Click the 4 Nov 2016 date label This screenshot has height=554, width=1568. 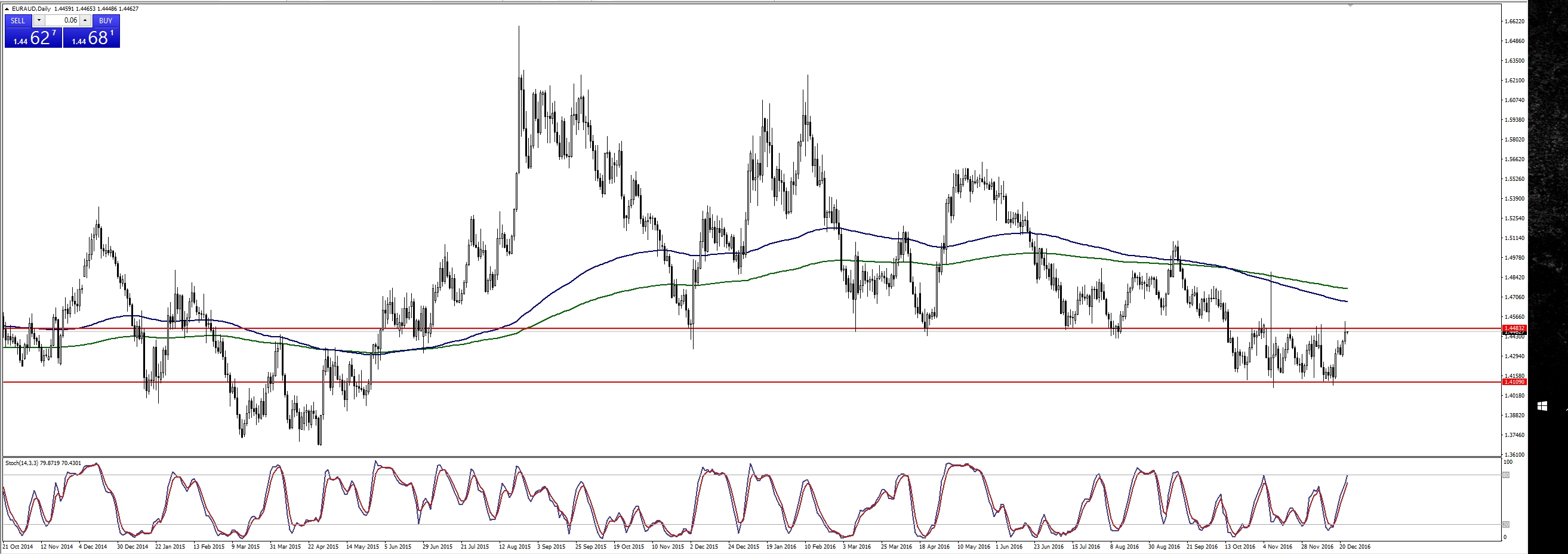tap(1279, 547)
